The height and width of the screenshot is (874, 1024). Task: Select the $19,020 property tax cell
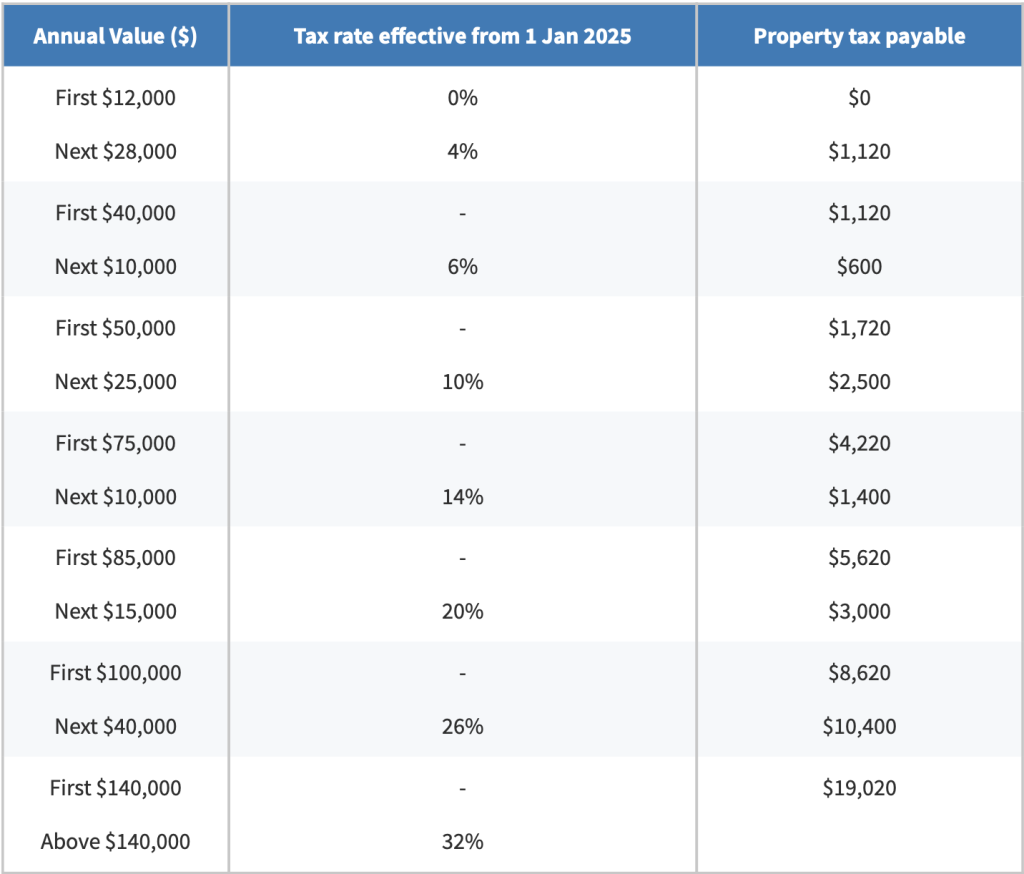[859, 788]
